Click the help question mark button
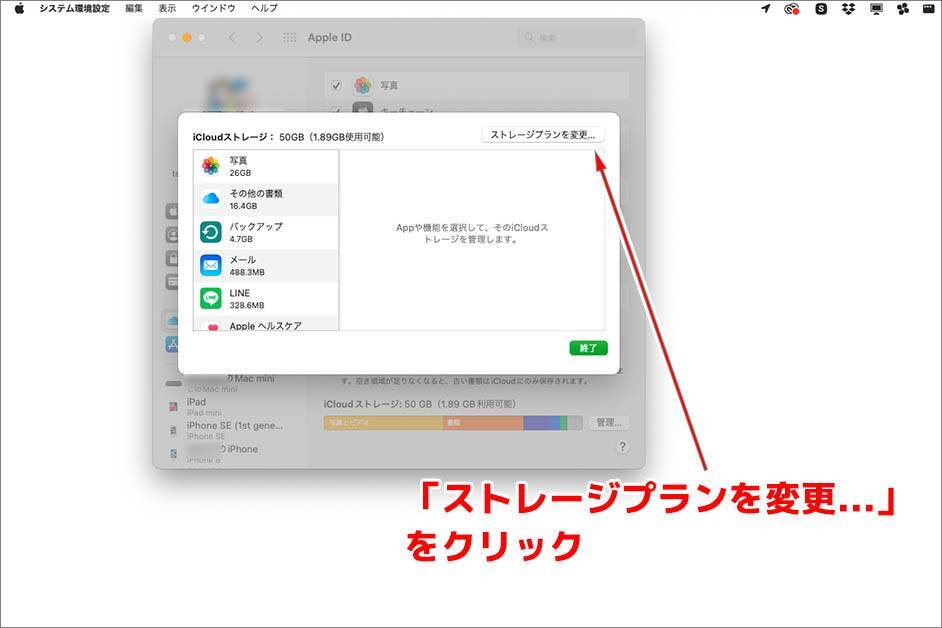This screenshot has width=942, height=628. point(622,447)
